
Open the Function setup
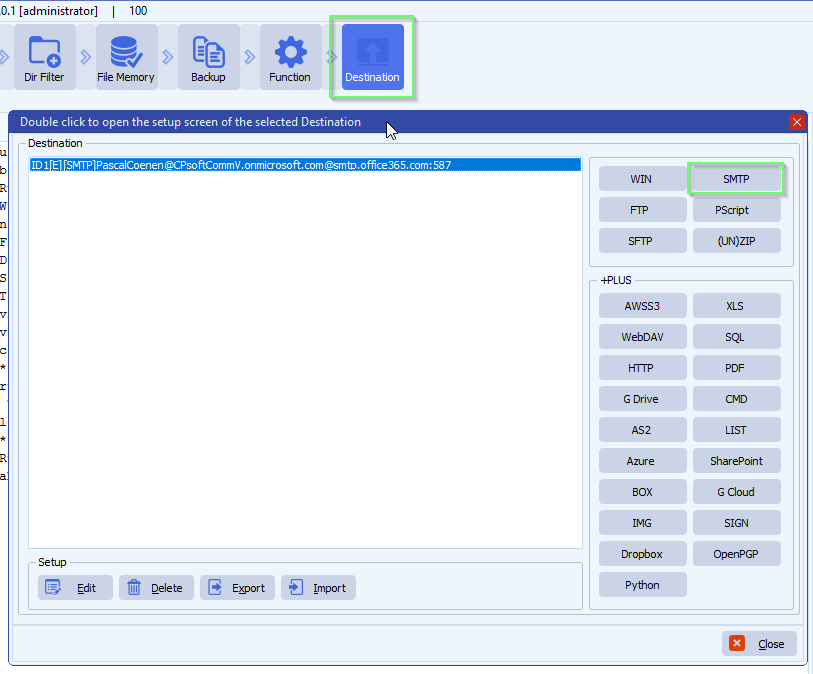290,57
